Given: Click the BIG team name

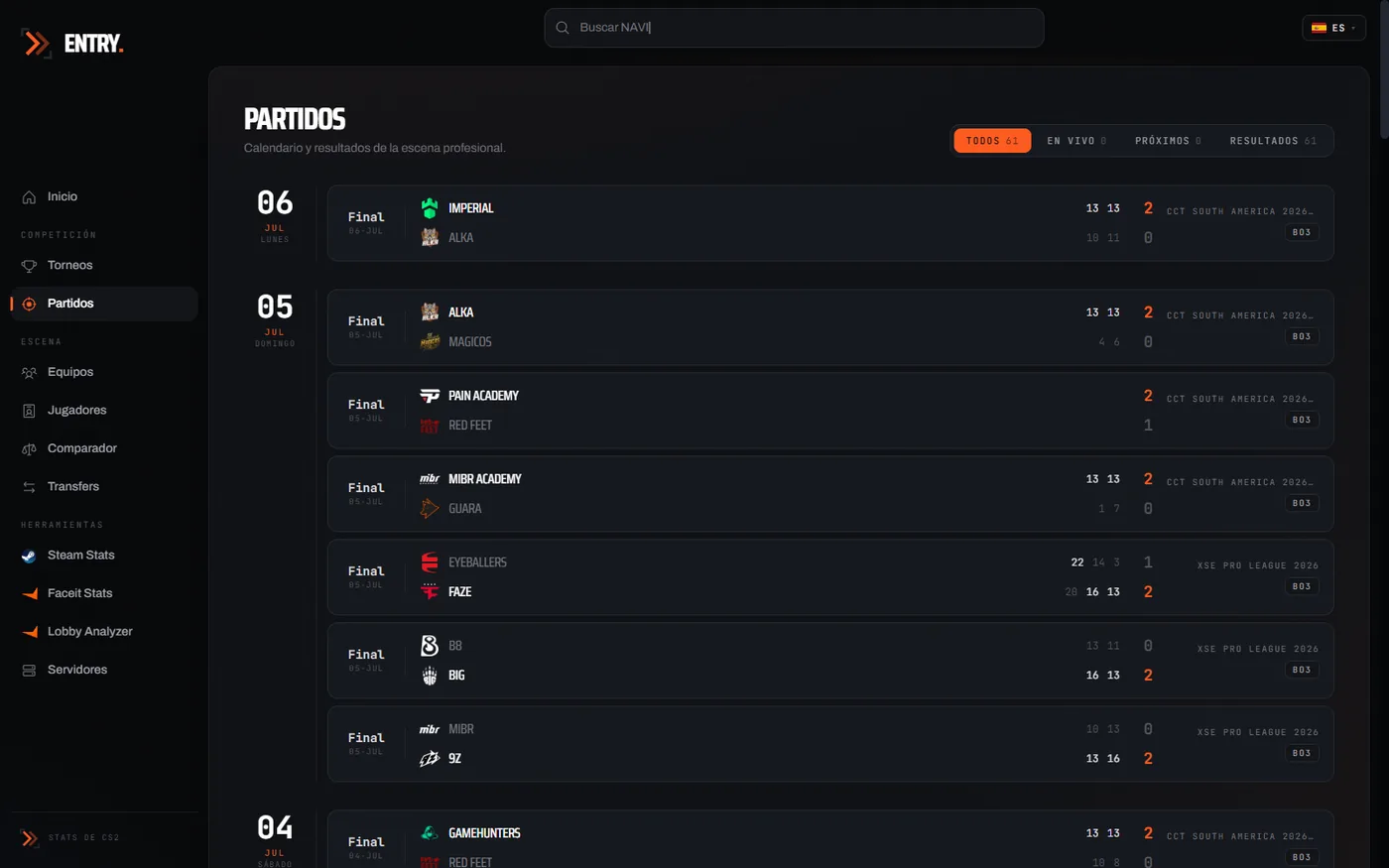Looking at the screenshot, I should click(x=456, y=676).
